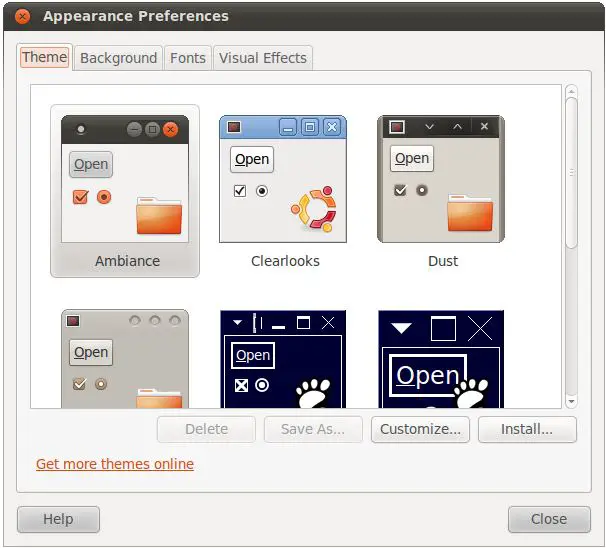Click the checked checkbox in Ambiance preview
Screen dimensions: 606x548
(x=81, y=197)
